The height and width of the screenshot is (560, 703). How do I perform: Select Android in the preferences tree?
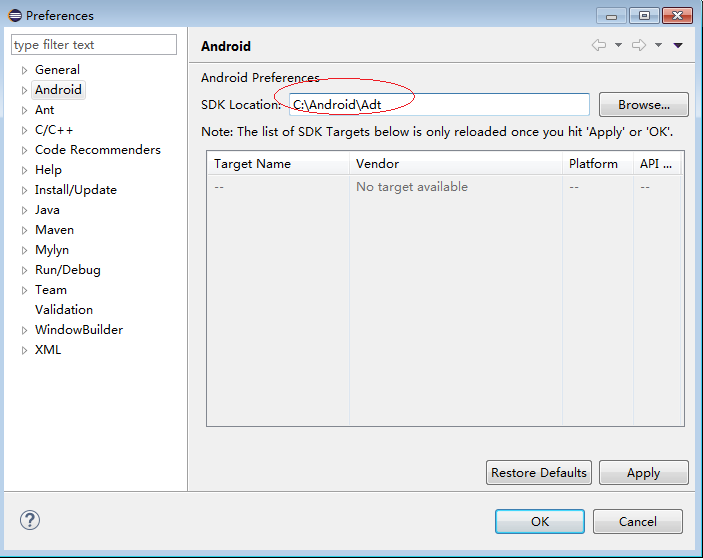coord(58,90)
